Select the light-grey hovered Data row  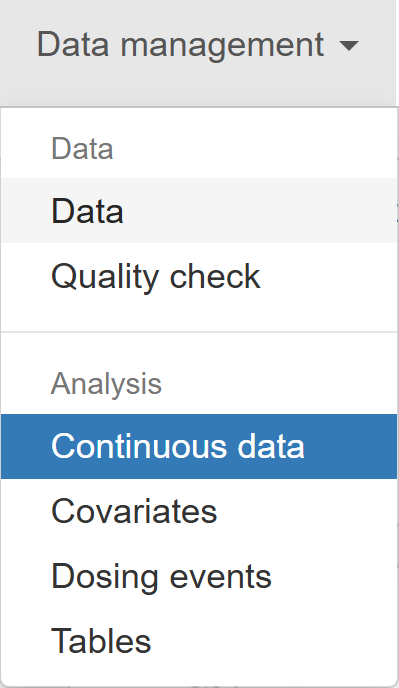(x=199, y=211)
